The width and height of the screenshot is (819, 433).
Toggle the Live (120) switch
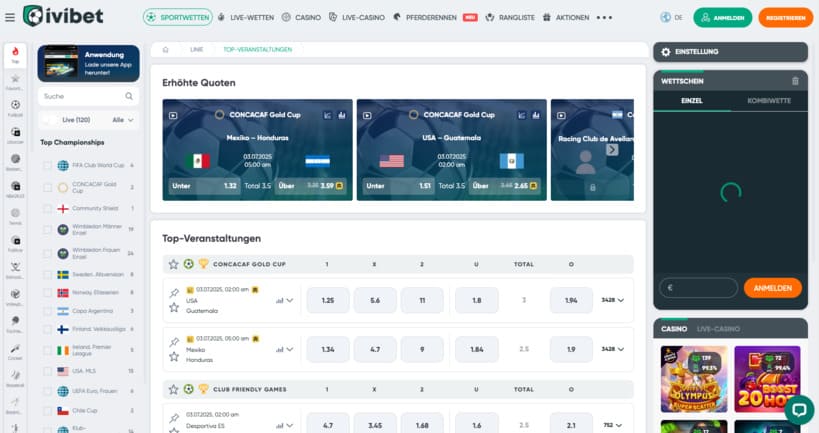coord(50,120)
